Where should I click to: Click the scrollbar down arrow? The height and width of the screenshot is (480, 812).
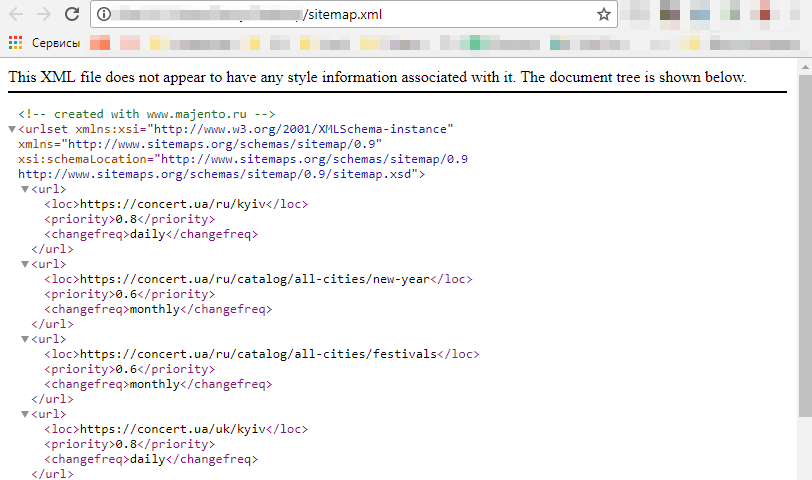[804, 472]
